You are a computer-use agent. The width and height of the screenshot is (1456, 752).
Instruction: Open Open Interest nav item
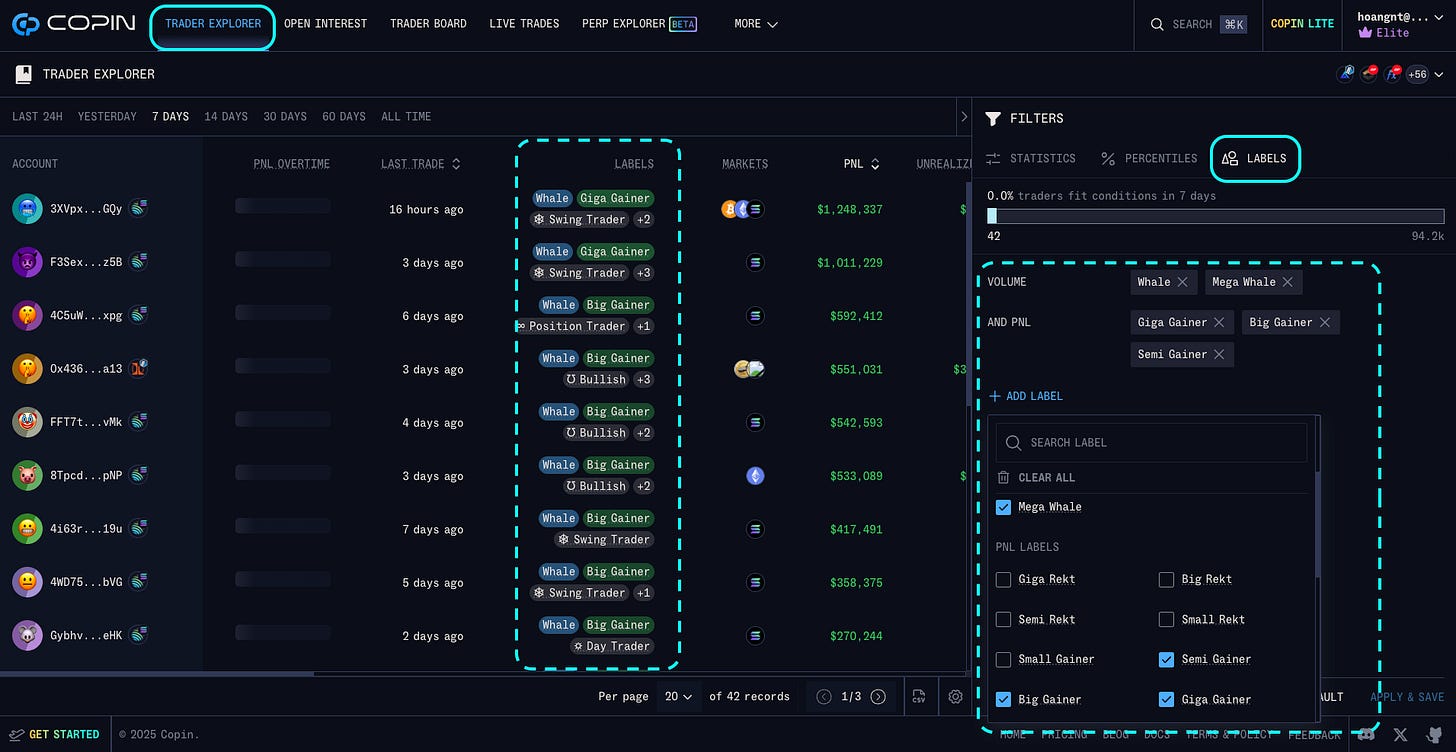tap(325, 24)
